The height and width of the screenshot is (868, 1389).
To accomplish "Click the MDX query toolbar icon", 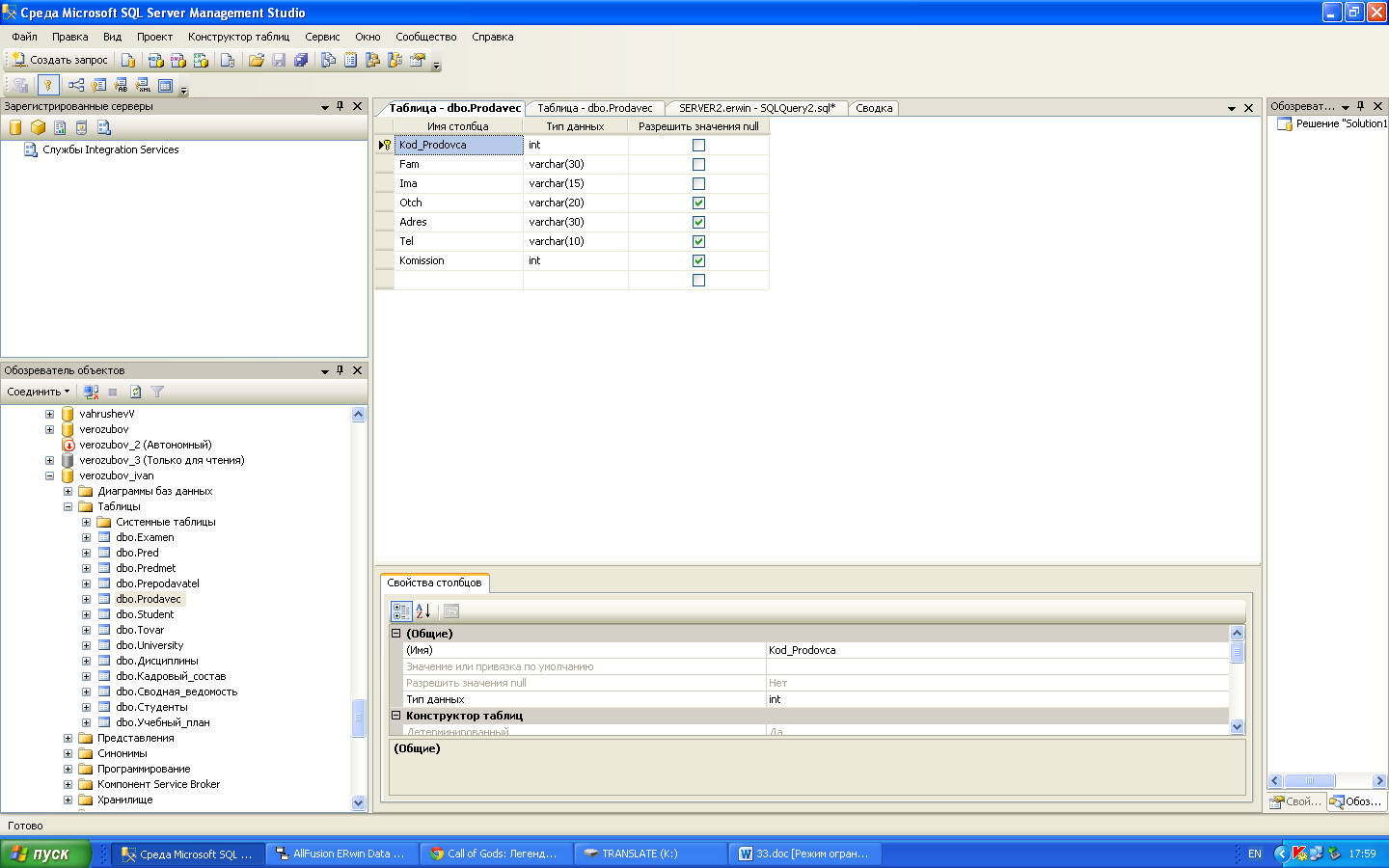I will (x=155, y=60).
